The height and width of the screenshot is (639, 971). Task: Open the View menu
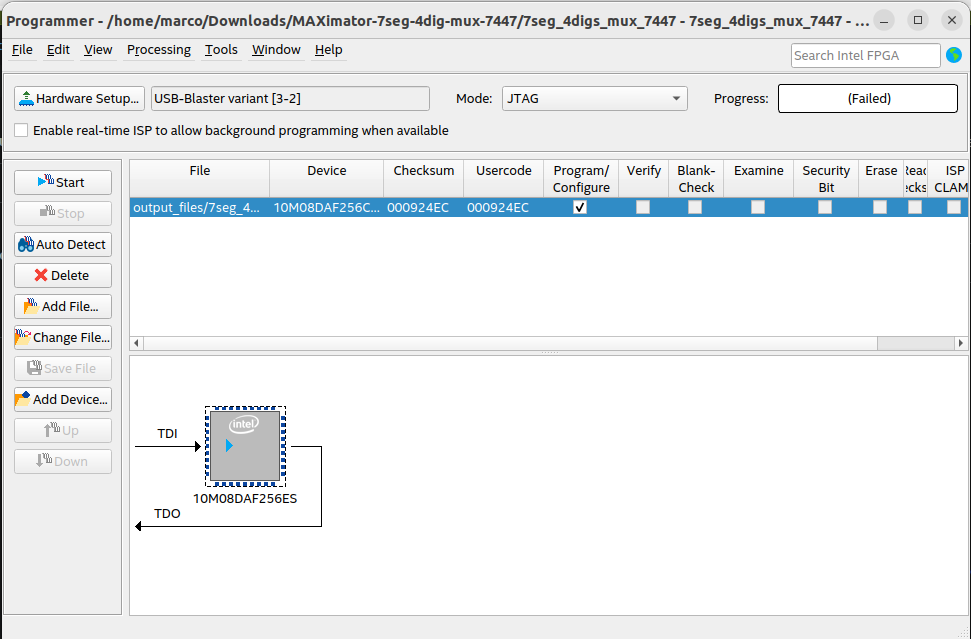[x=98, y=50]
